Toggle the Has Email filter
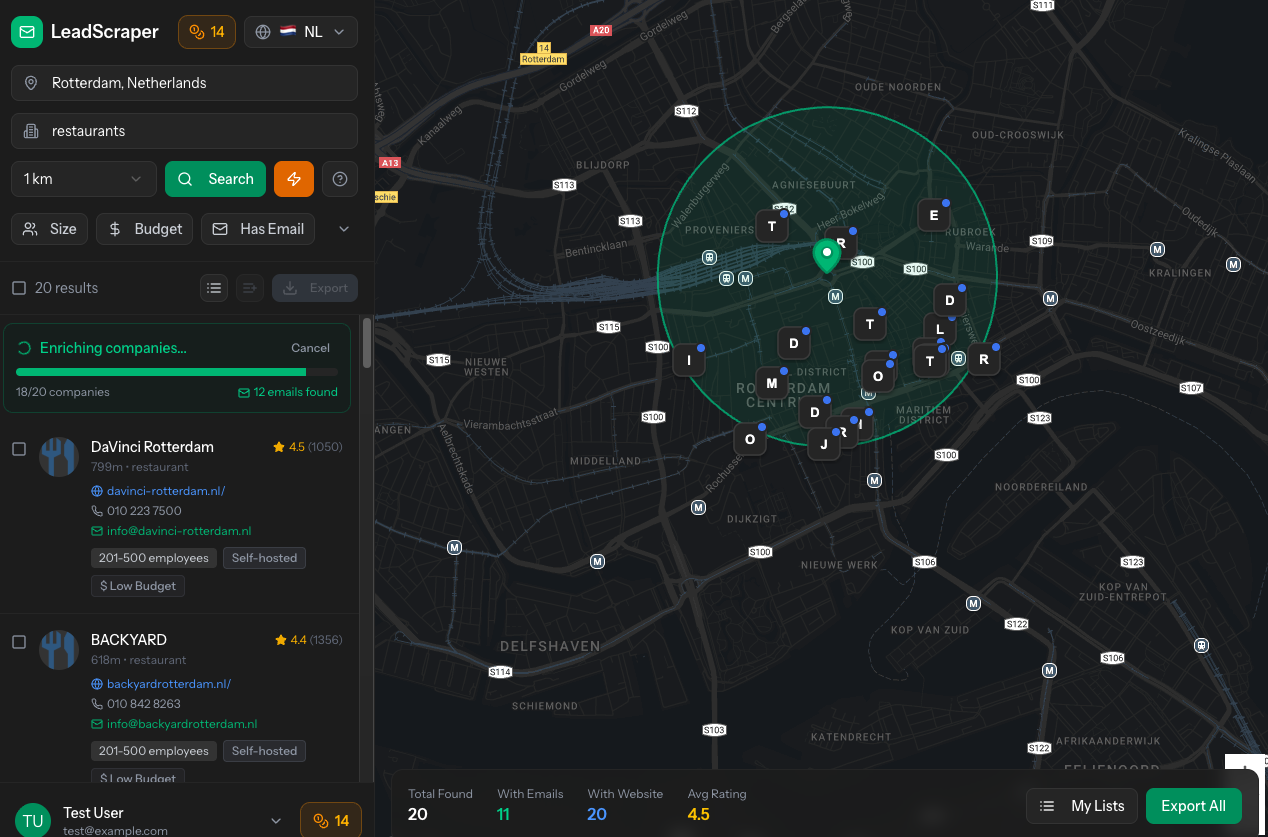Viewport: 1268px width, 837px height. [258, 229]
